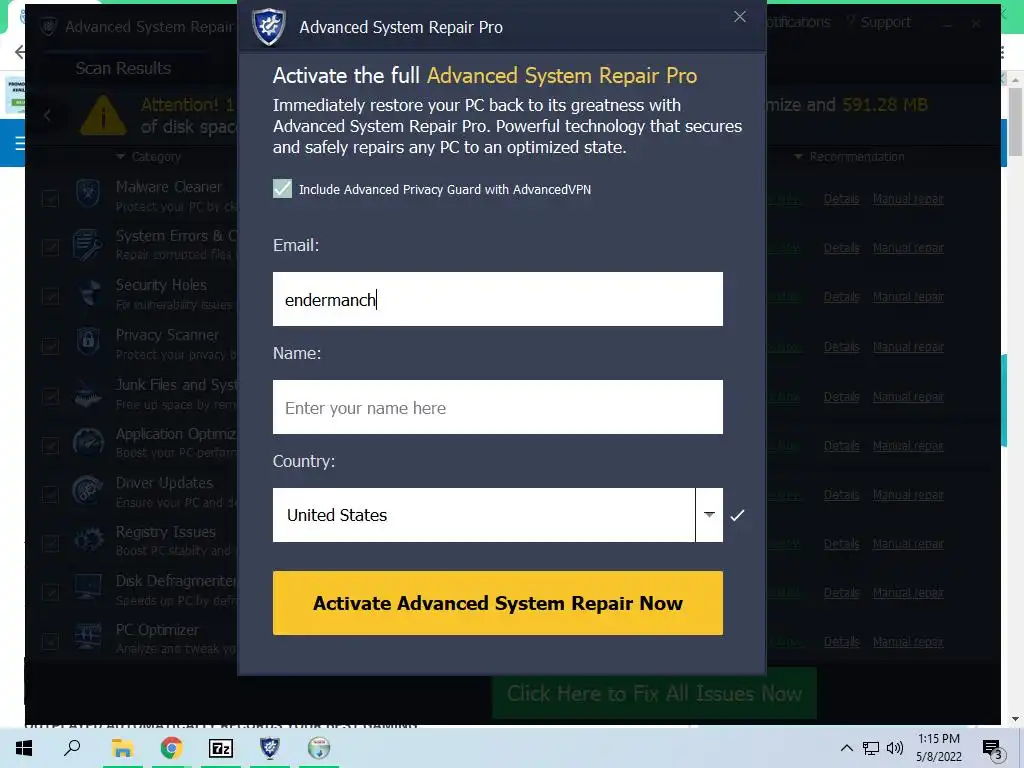Open Details link in Security Holes row
Image resolution: width=1024 pixels, height=768 pixels.
[x=841, y=296]
